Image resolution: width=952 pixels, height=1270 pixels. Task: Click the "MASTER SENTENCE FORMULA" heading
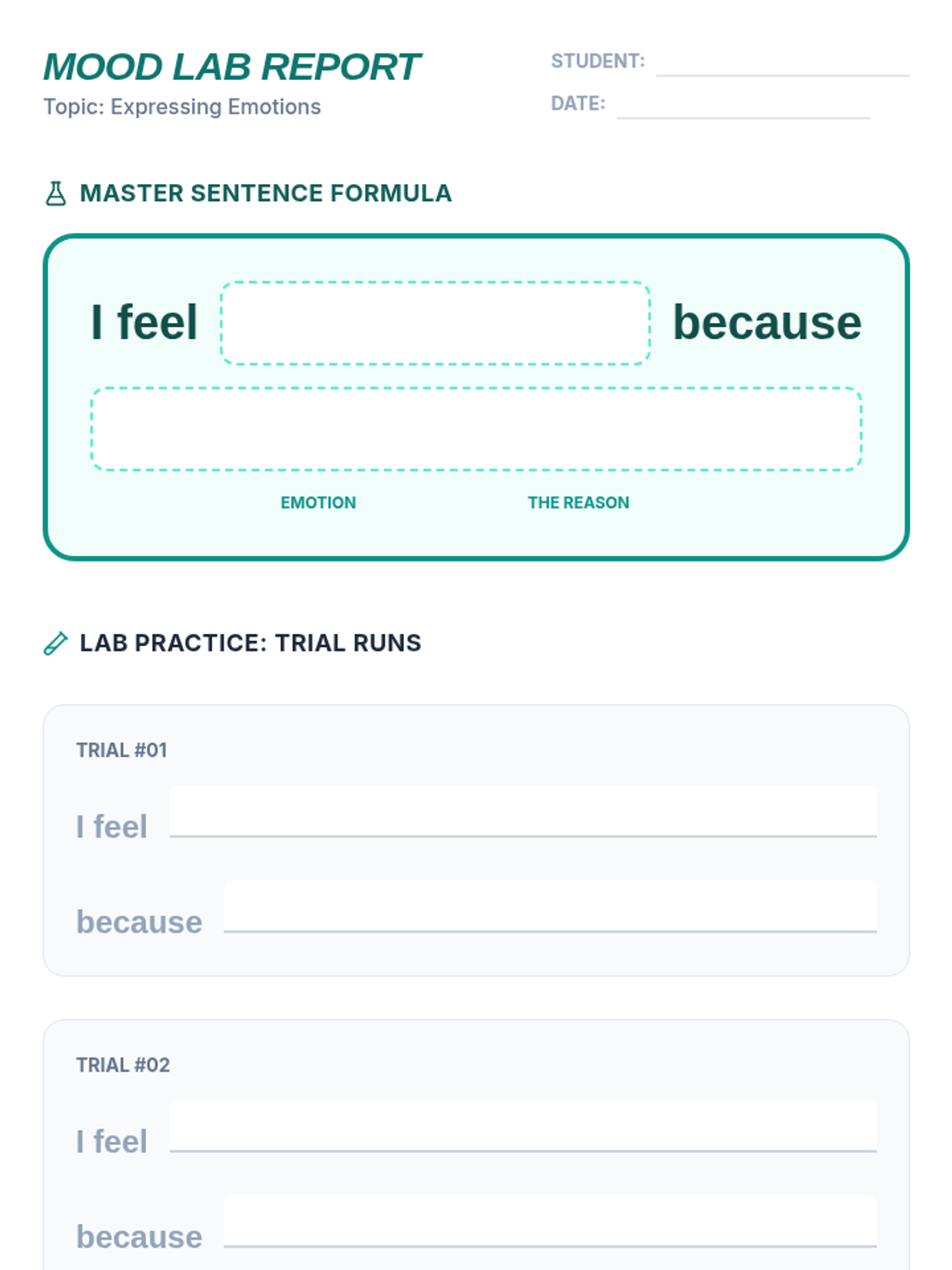click(266, 194)
